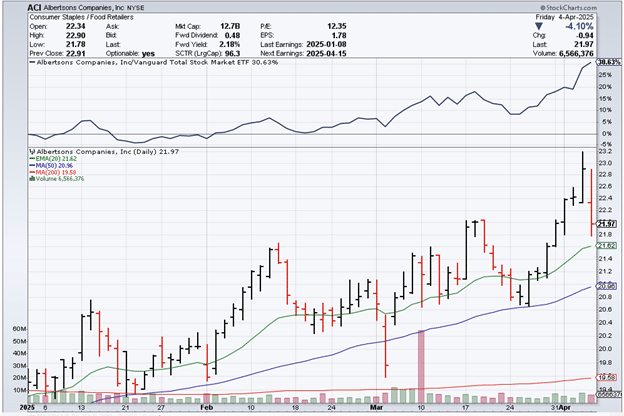Click the Fwd Dividend value 0.48

coord(232,35)
